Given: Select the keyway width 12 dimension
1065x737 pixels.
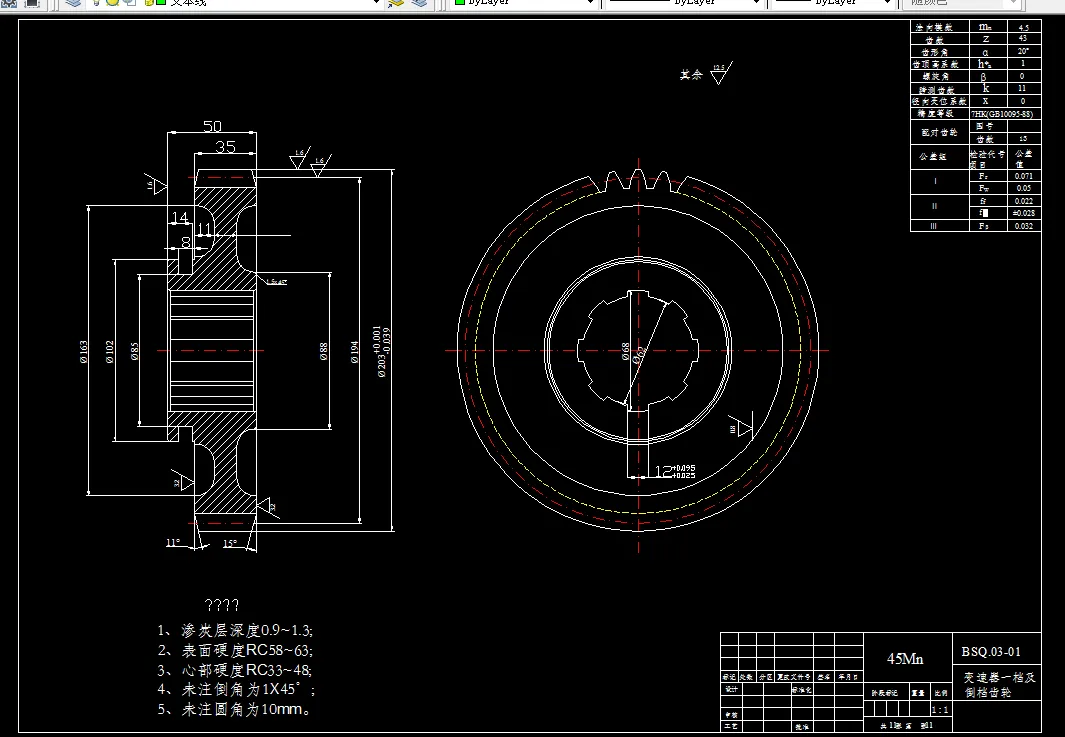Looking at the screenshot, I should pyautogui.click(x=675, y=471).
